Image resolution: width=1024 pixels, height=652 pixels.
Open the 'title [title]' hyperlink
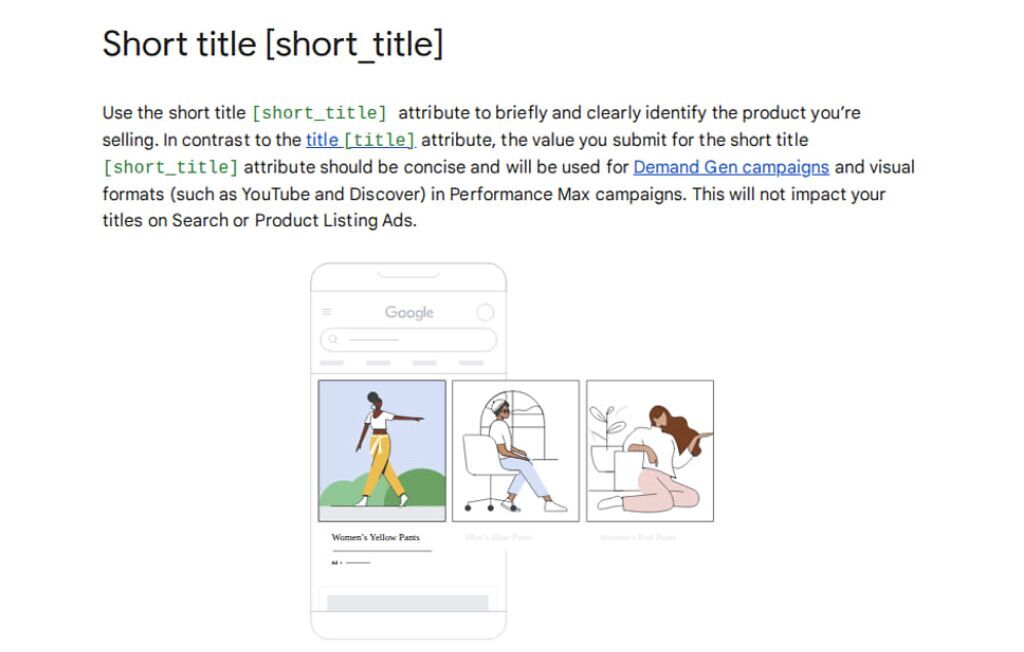[x=360, y=140]
